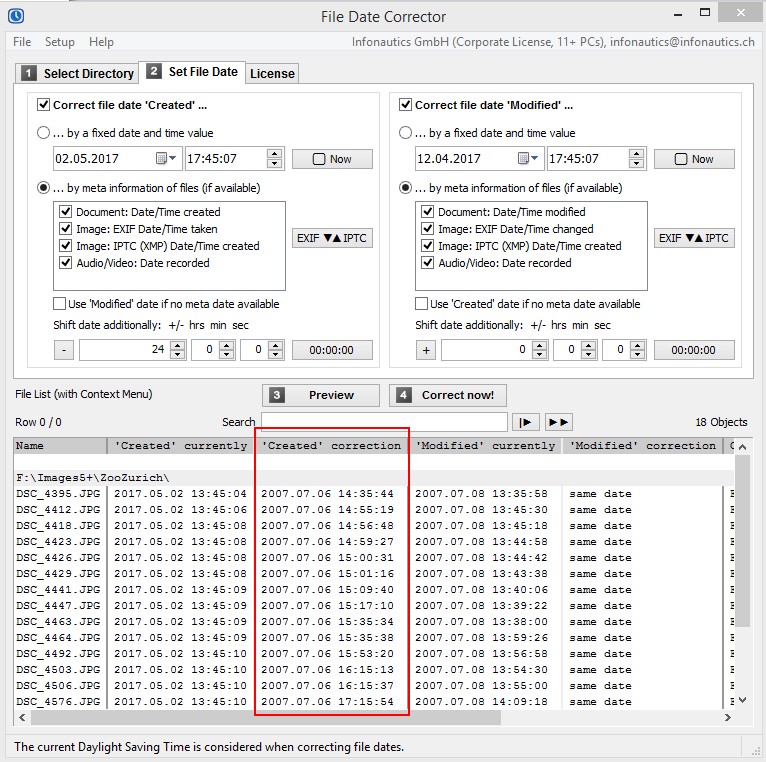
Task: Uncheck IPTC (XMP) created in Created section
Action: [x=65, y=246]
